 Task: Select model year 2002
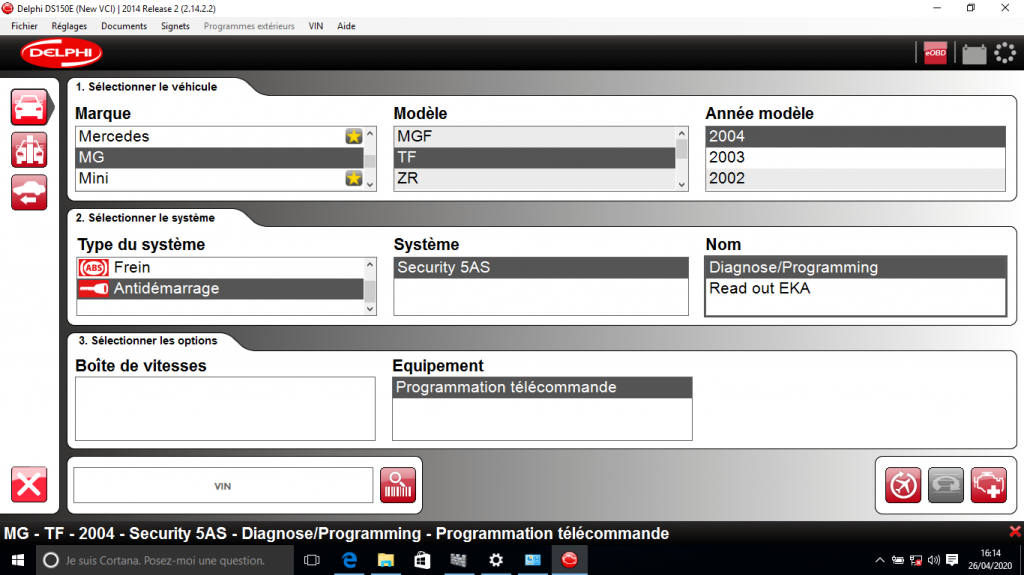pyautogui.click(x=856, y=178)
